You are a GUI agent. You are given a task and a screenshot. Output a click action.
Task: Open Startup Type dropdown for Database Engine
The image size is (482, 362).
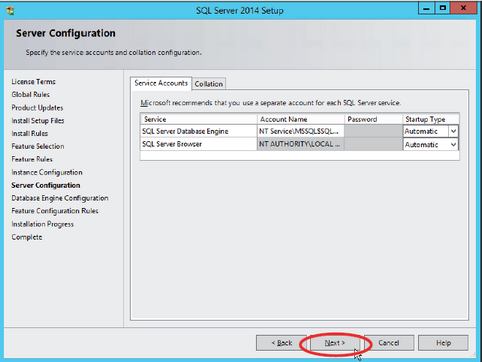pyautogui.click(x=453, y=131)
